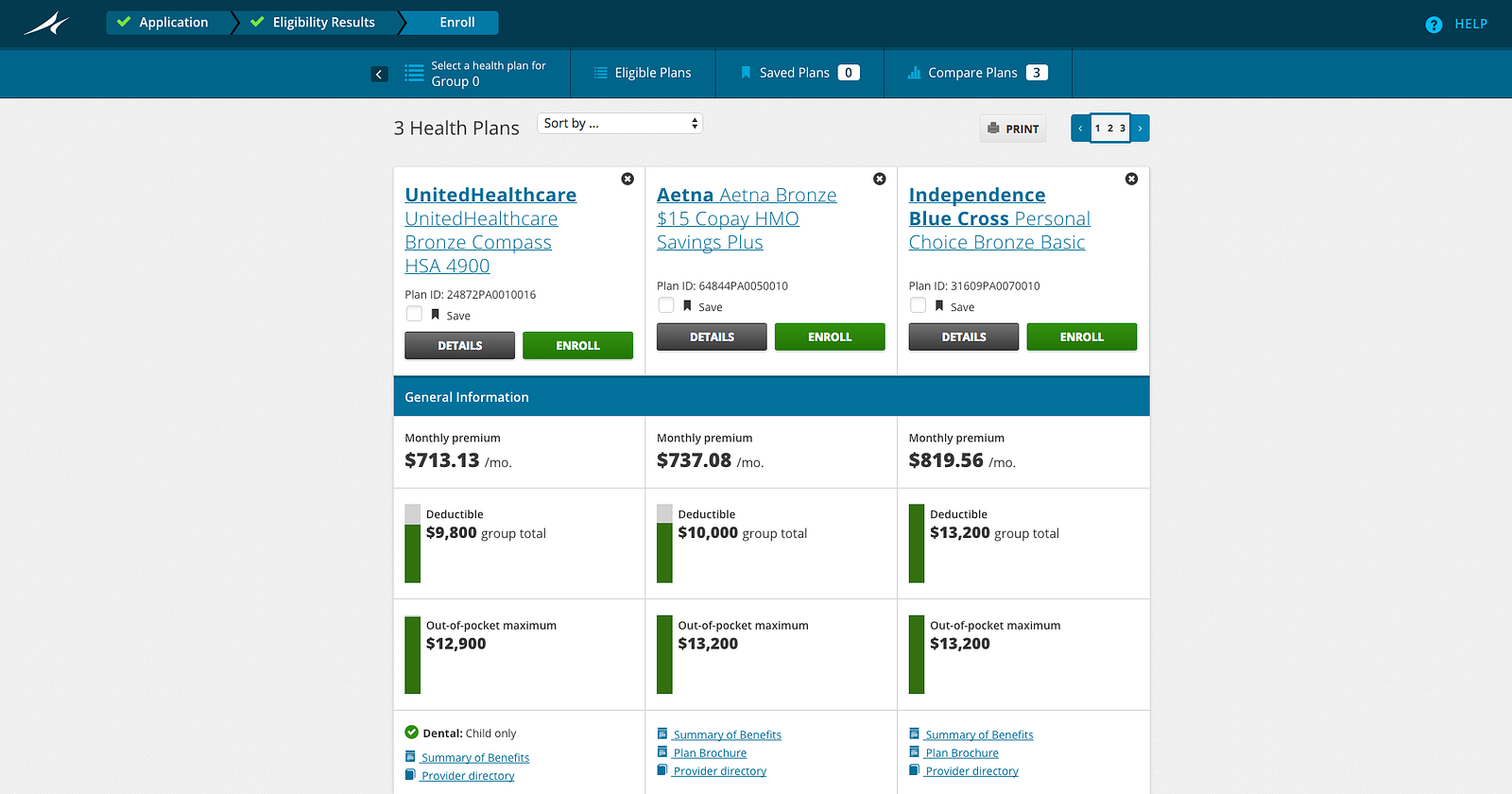Open the Sort by dropdown
The height and width of the screenshot is (794, 1512).
[x=620, y=124]
